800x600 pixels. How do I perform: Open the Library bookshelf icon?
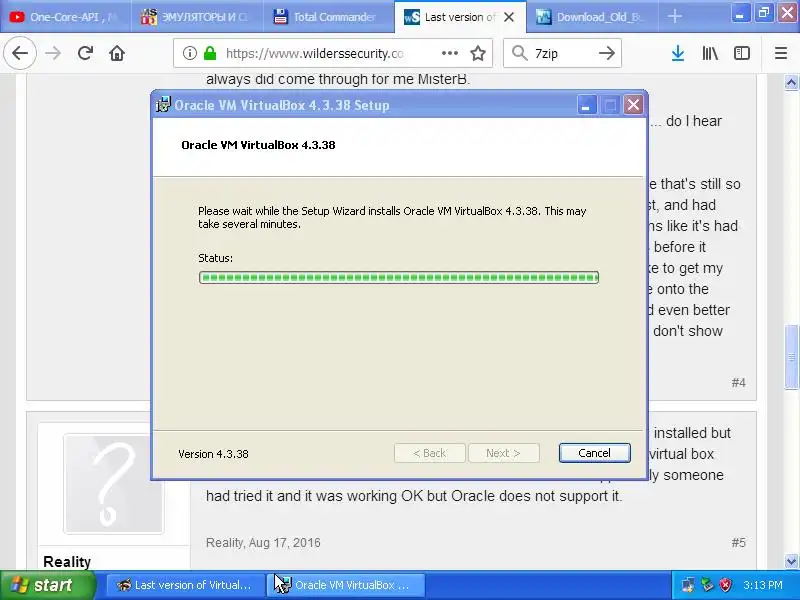710,53
